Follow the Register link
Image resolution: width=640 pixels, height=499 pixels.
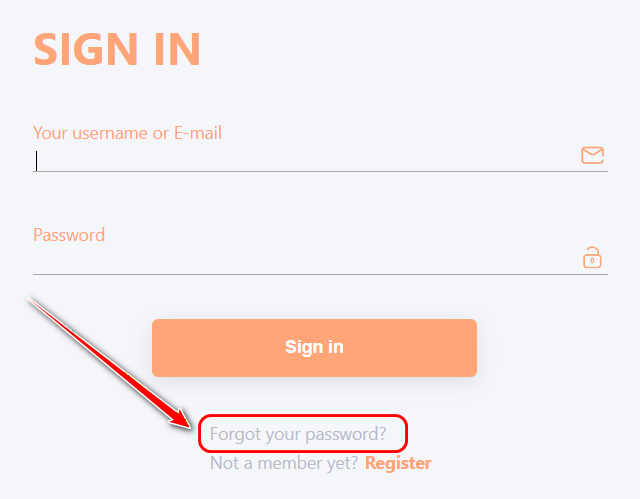[x=398, y=463]
